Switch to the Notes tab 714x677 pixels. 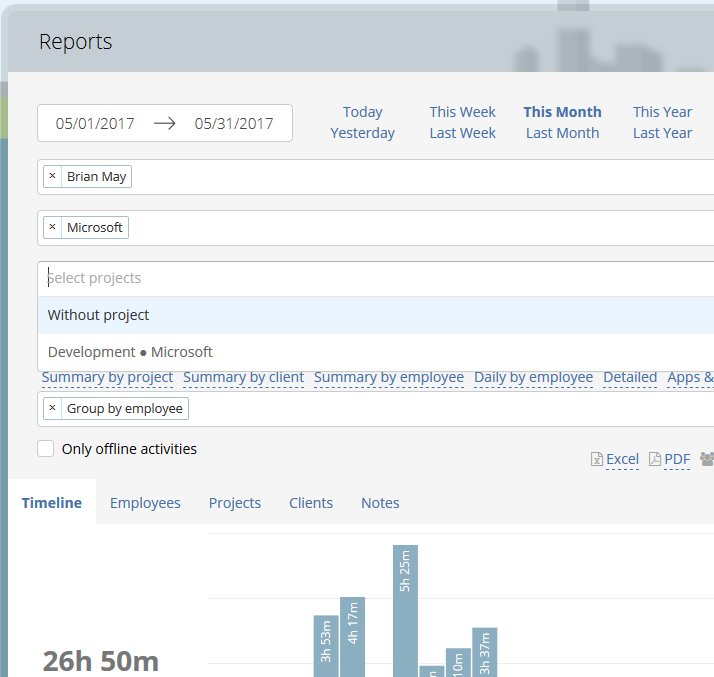coord(380,503)
